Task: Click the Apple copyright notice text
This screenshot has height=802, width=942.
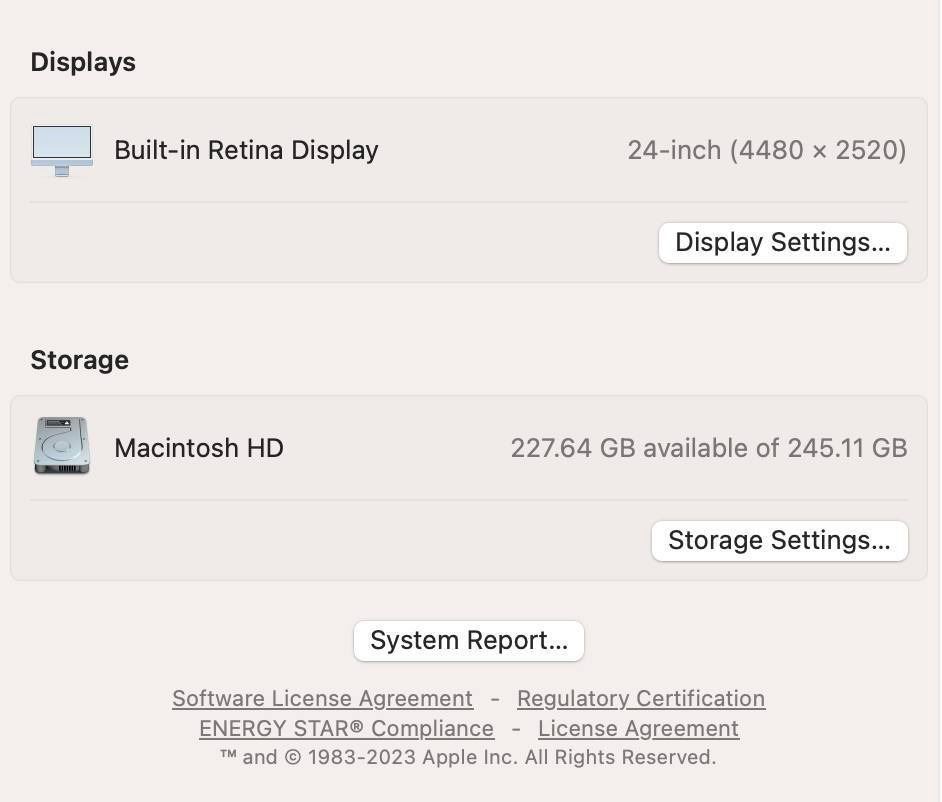Action: [468, 757]
